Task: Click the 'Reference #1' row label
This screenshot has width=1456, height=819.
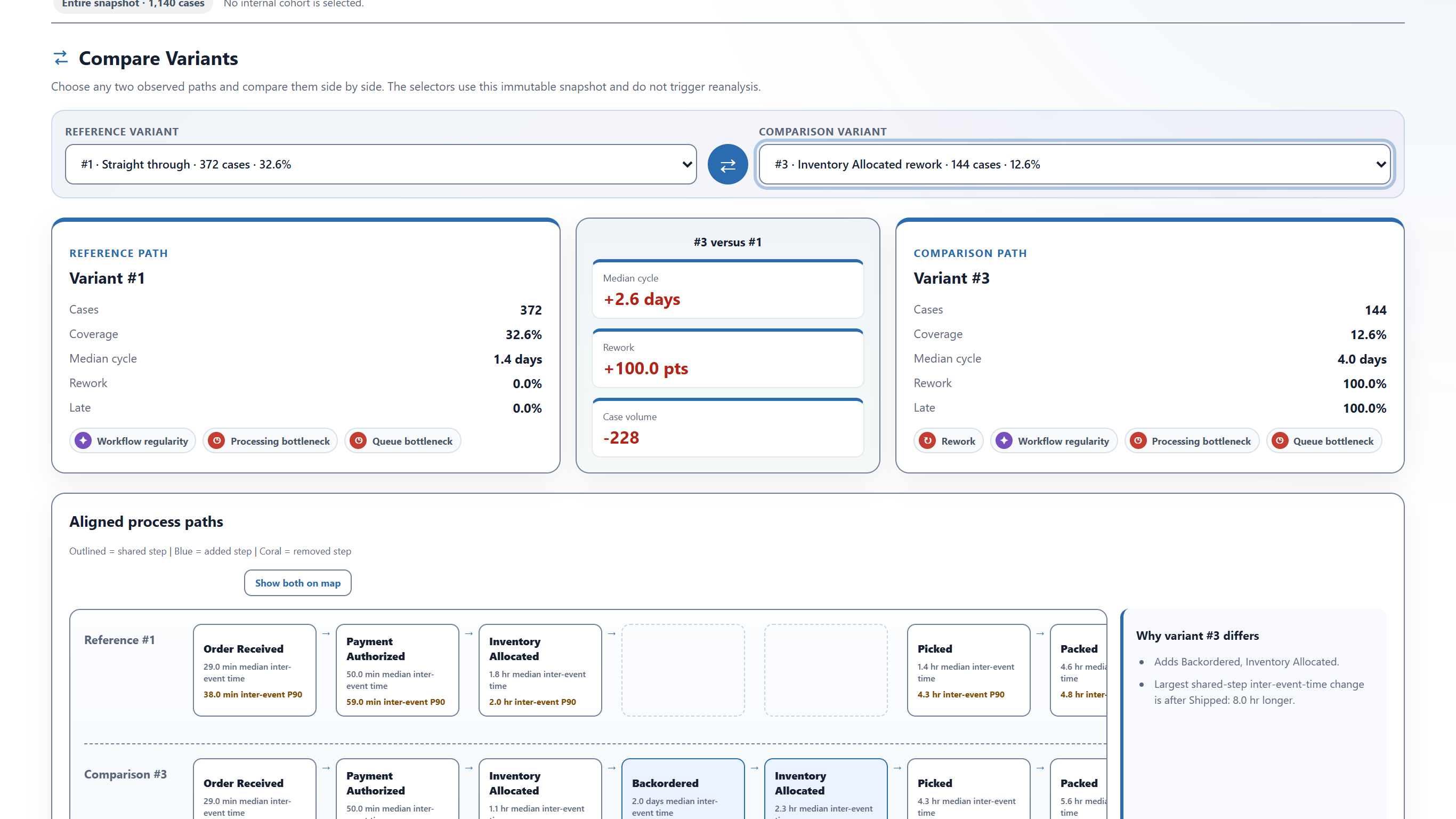Action: pyautogui.click(x=119, y=640)
